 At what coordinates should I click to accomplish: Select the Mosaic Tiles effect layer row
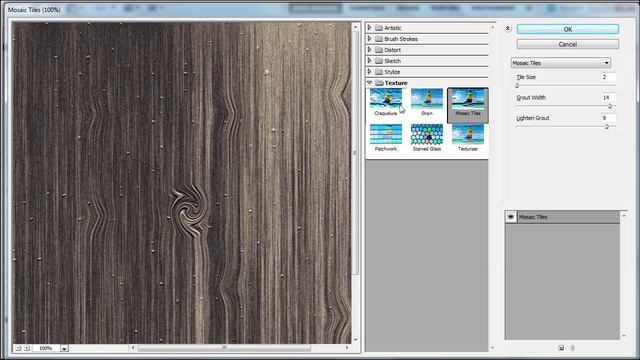(562, 217)
